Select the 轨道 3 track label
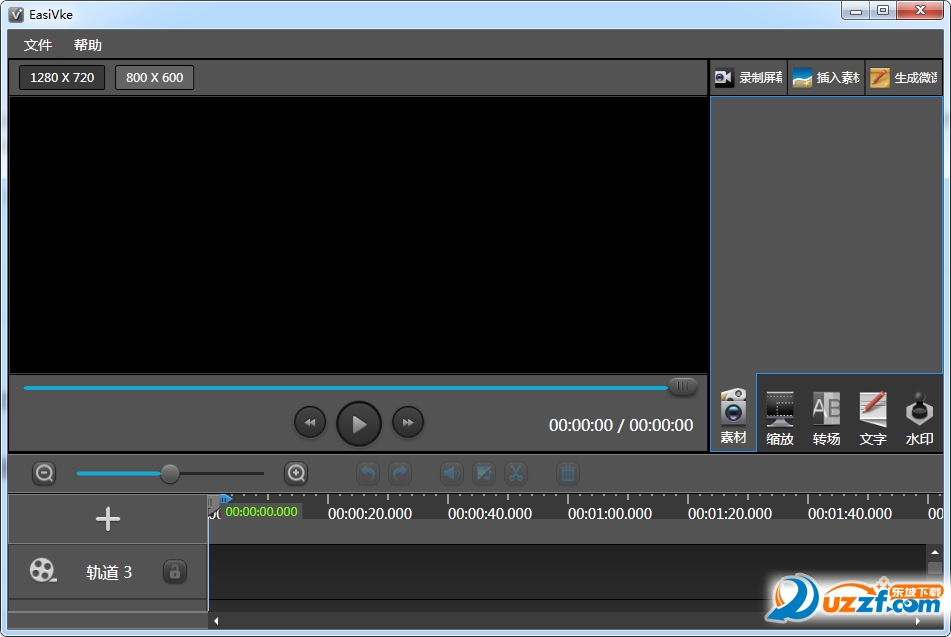The image size is (951, 637). pyautogui.click(x=109, y=573)
